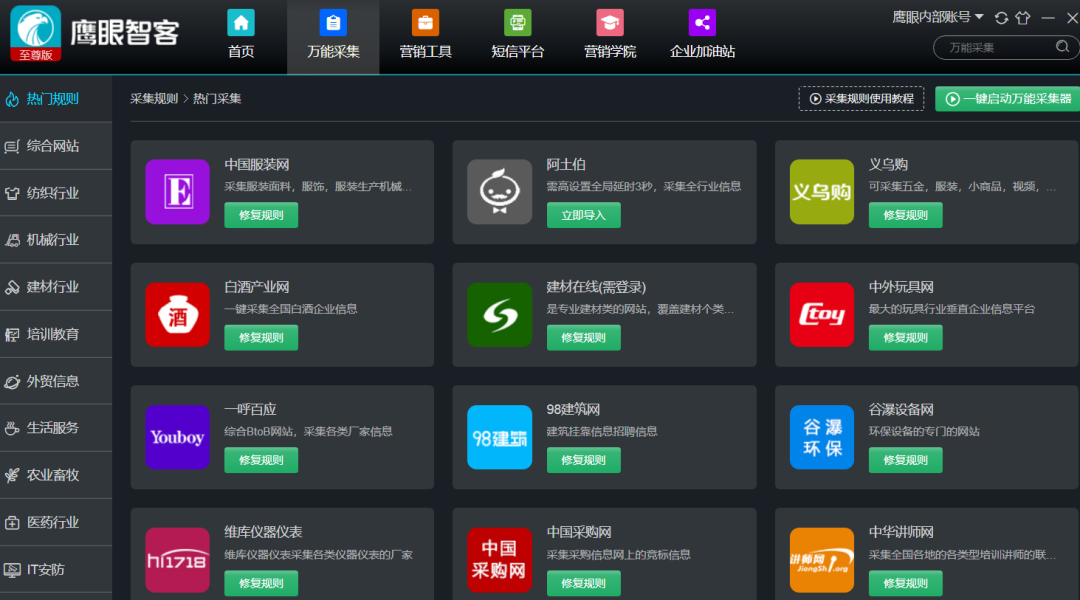Switch to the 万能采集 tab
1080x600 pixels.
333,37
